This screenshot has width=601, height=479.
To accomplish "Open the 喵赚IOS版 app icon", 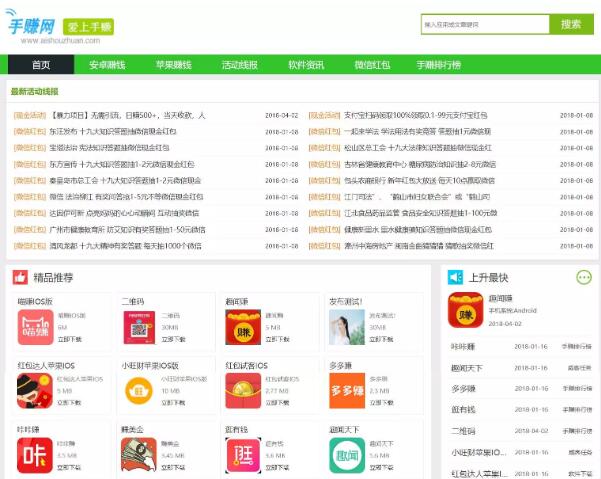I will (x=35, y=327).
